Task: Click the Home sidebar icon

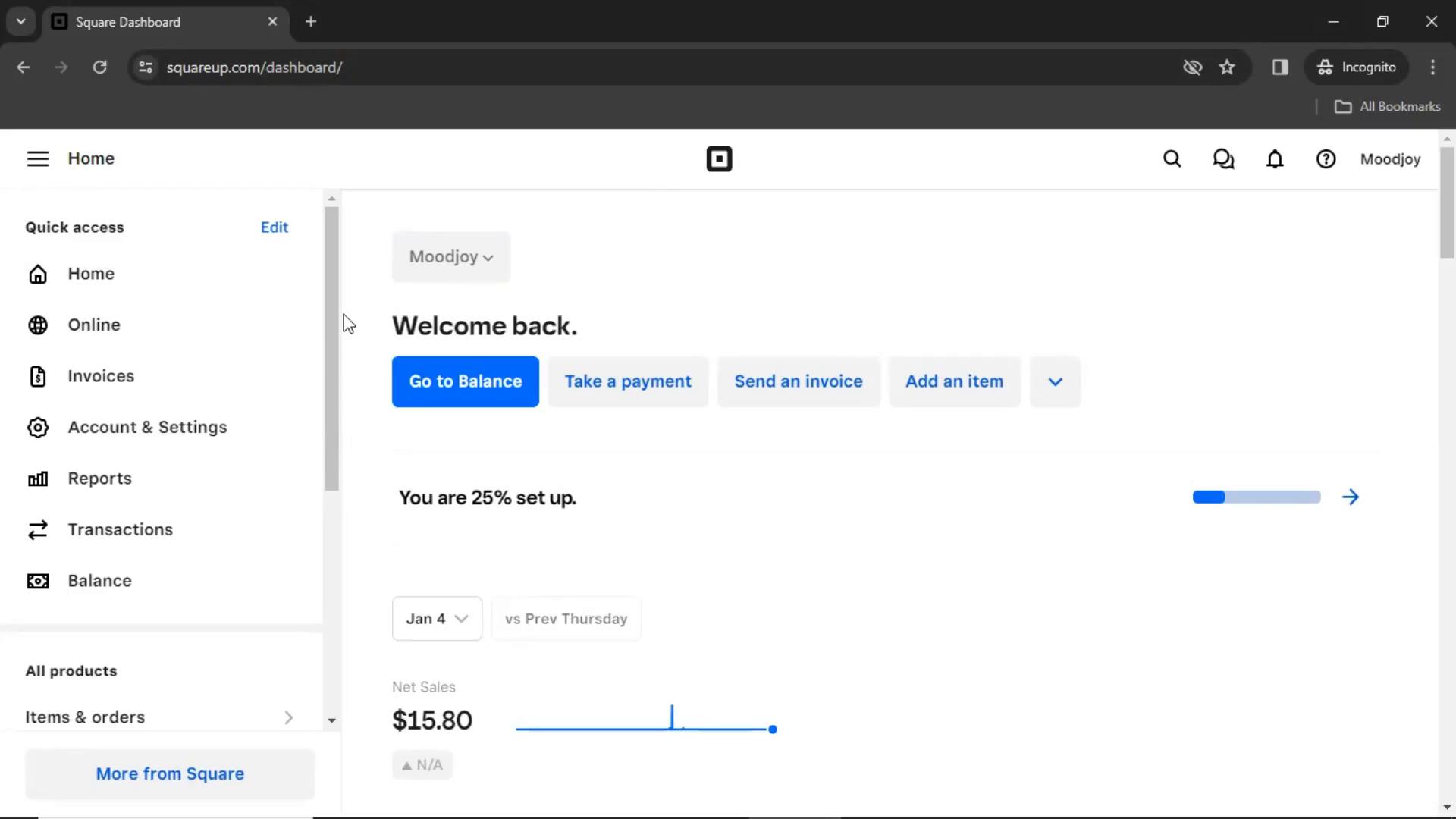Action: point(38,272)
